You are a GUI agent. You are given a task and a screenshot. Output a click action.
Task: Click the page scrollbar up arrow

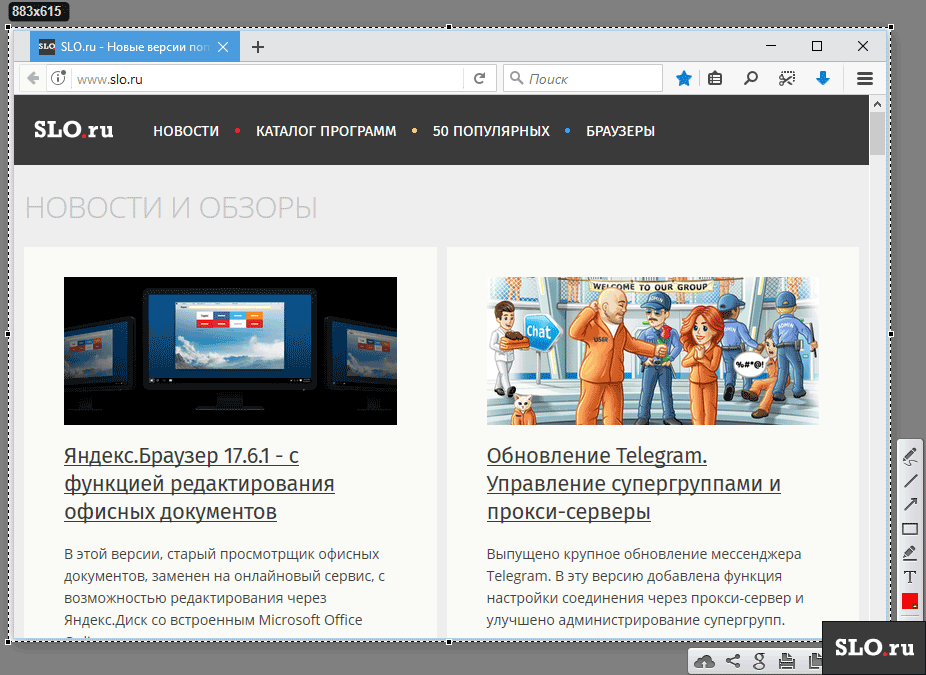[877, 104]
